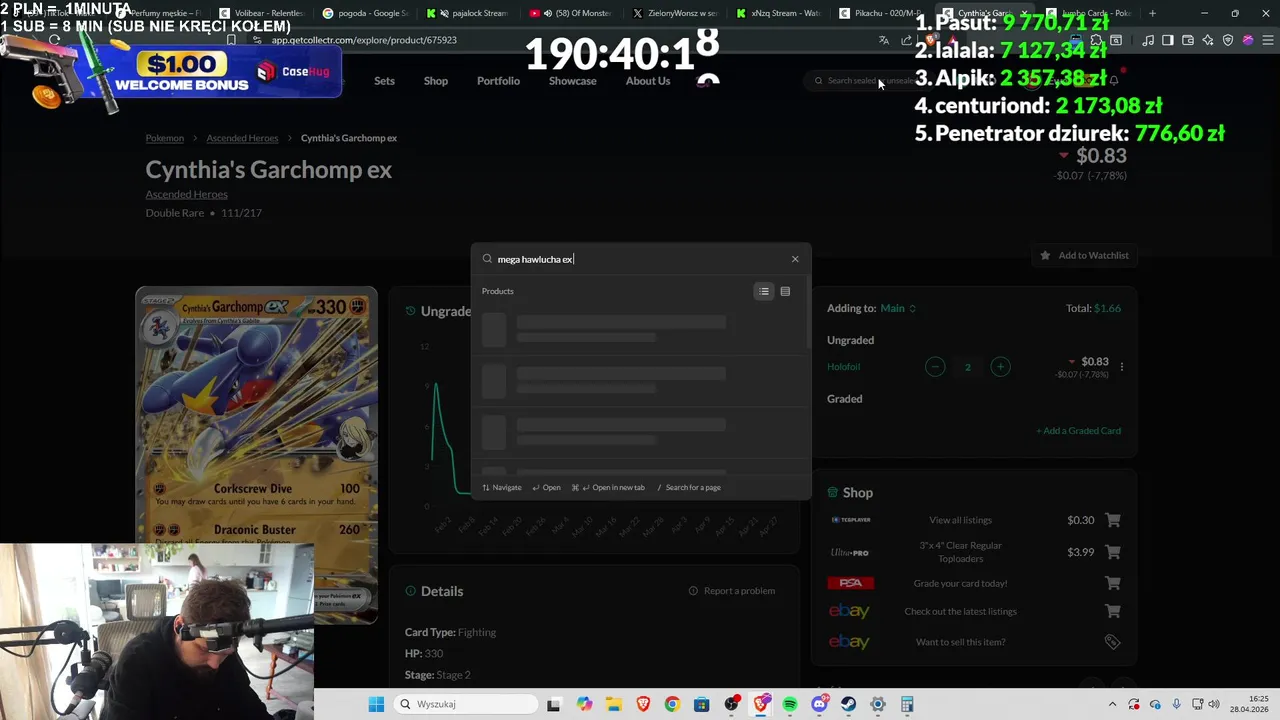Mute audio on the '(58) Of Monster' tab
Screen dimensions: 1280x720
click(548, 13)
